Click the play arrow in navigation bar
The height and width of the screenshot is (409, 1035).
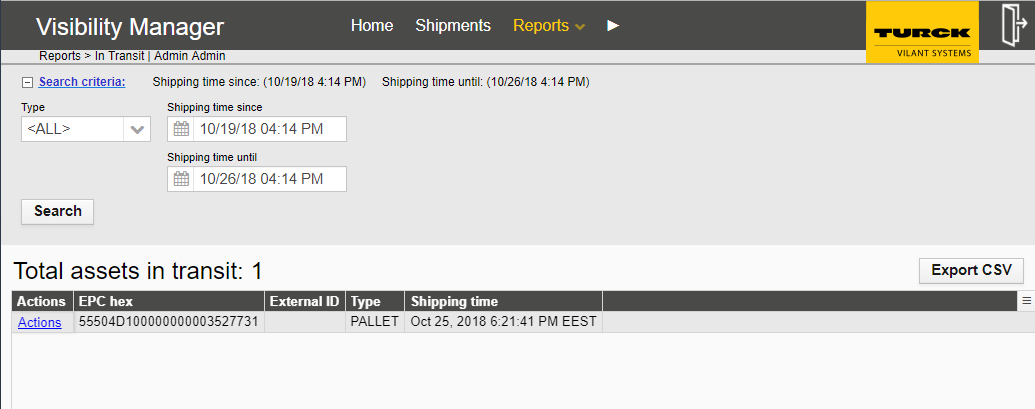click(613, 25)
